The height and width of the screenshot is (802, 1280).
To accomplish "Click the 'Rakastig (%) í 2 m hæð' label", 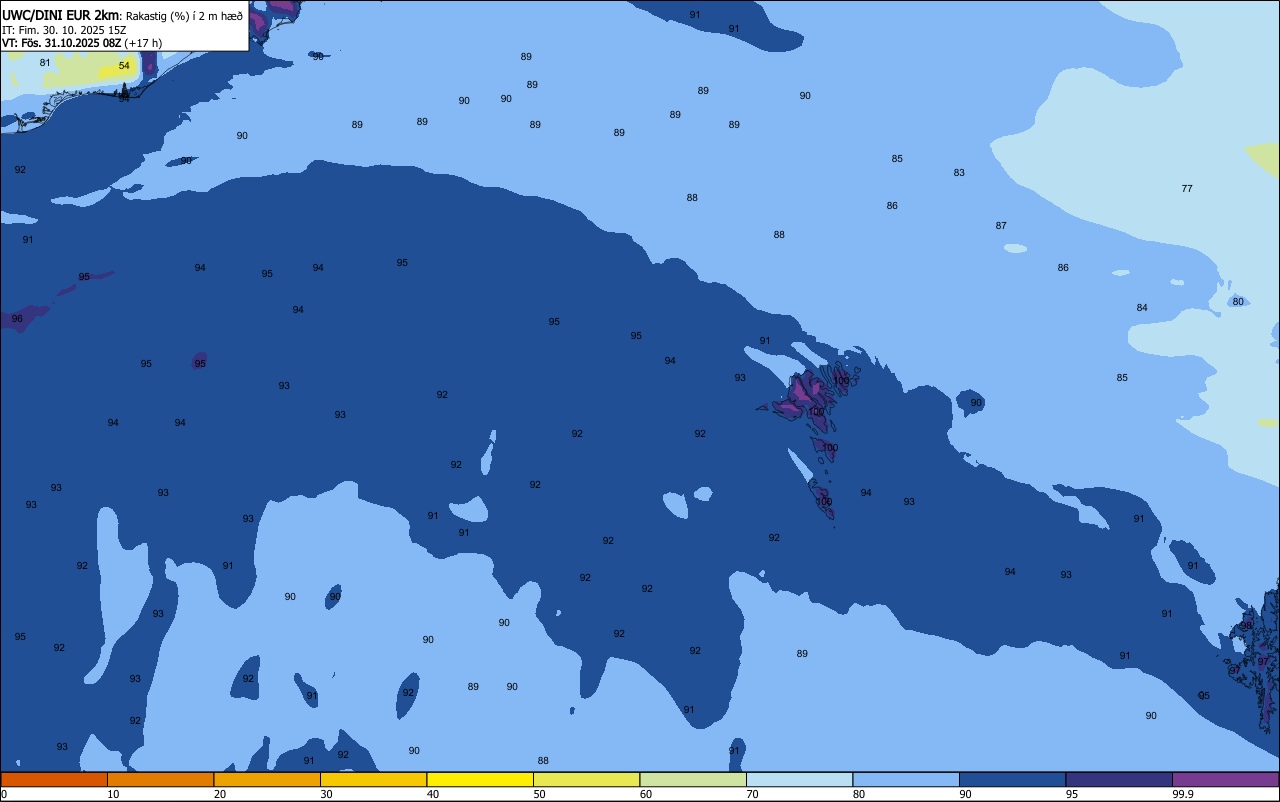I will [x=184, y=16].
